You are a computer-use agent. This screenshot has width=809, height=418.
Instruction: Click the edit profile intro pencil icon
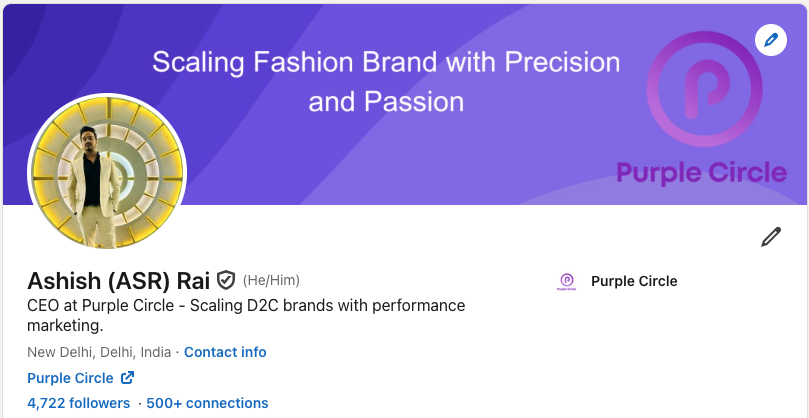(770, 237)
